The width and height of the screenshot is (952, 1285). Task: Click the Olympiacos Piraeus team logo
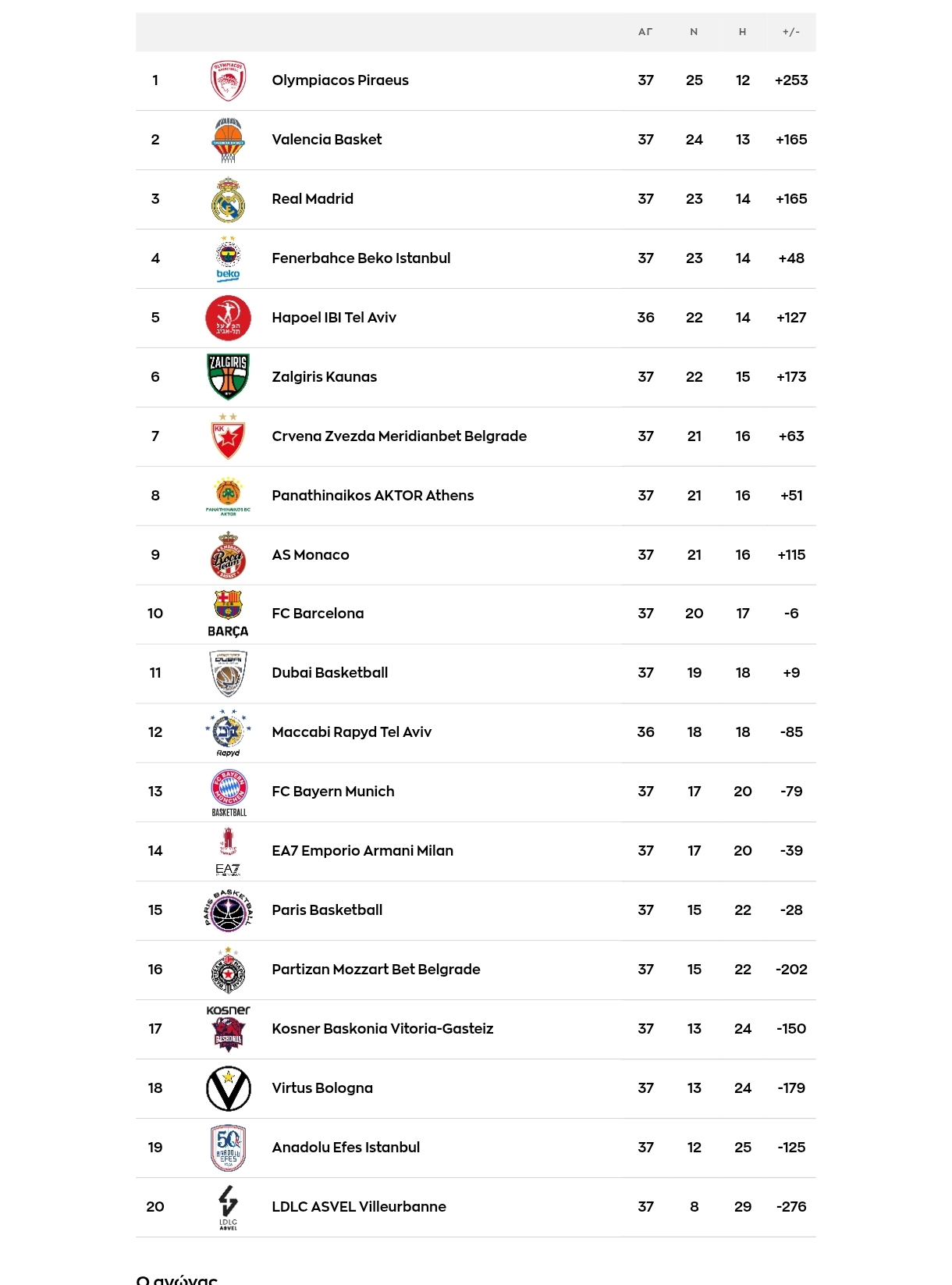pos(228,80)
